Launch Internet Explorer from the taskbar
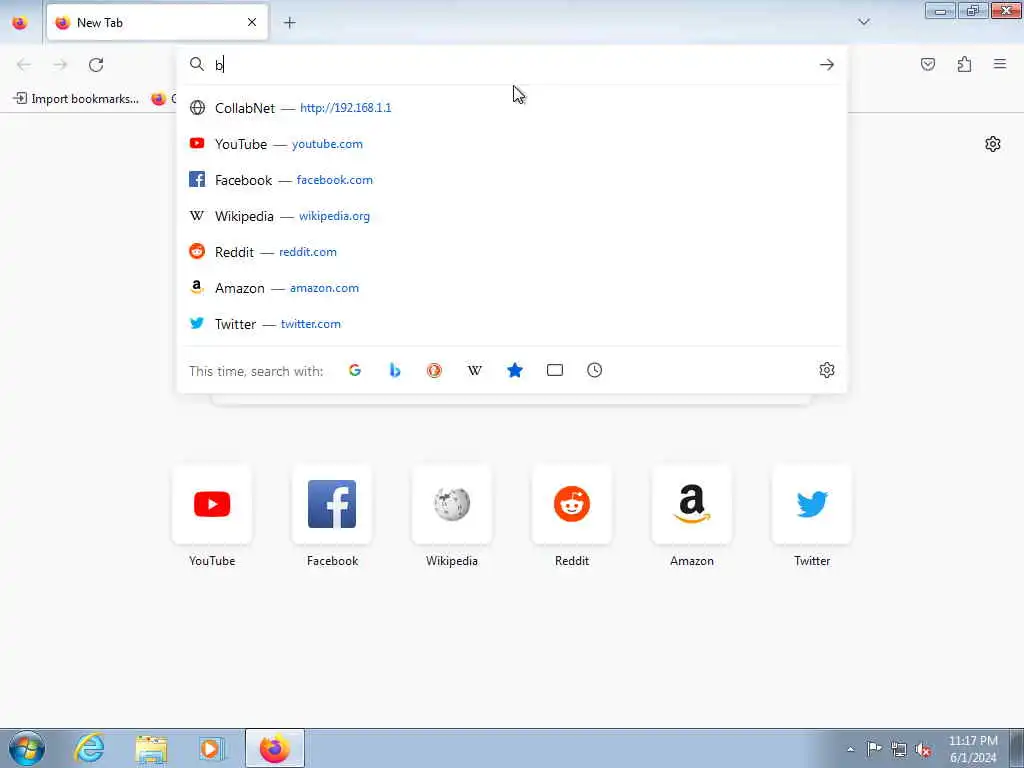 click(89, 748)
